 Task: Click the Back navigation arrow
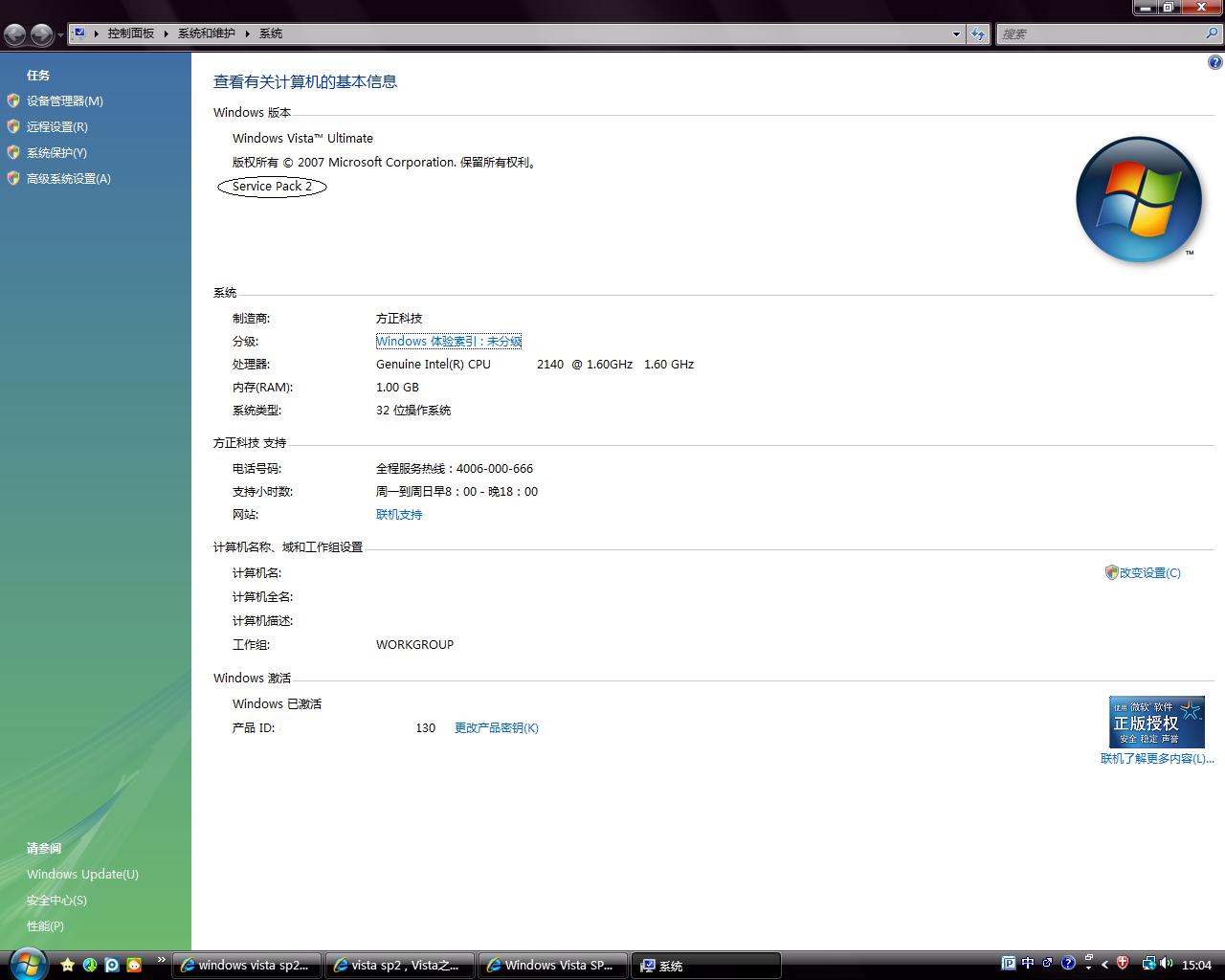[x=14, y=35]
